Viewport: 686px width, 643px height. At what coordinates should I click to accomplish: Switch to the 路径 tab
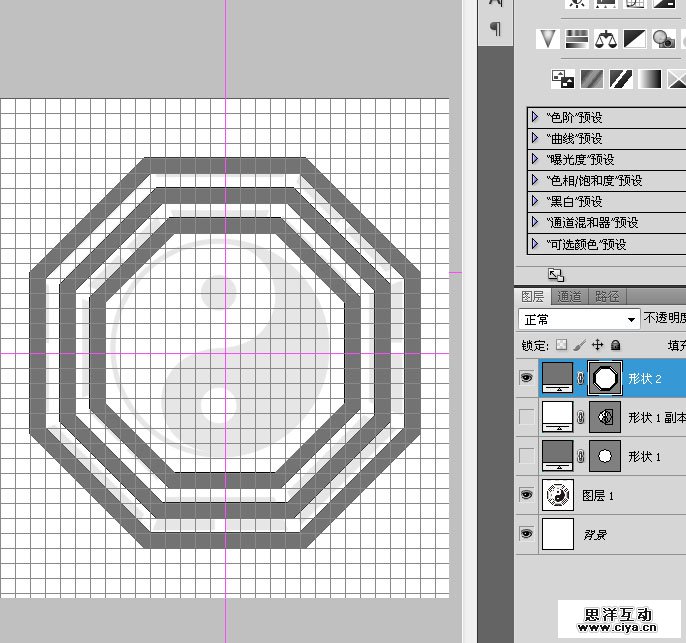tap(606, 296)
